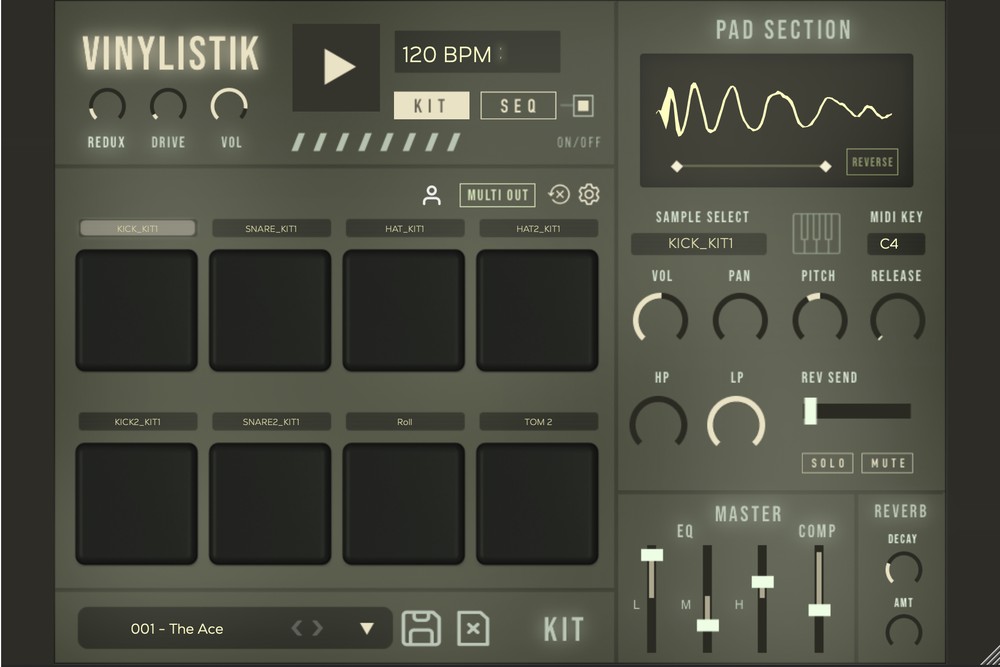1000x667 pixels.
Task: Mute the selected pad
Action: pos(887,463)
